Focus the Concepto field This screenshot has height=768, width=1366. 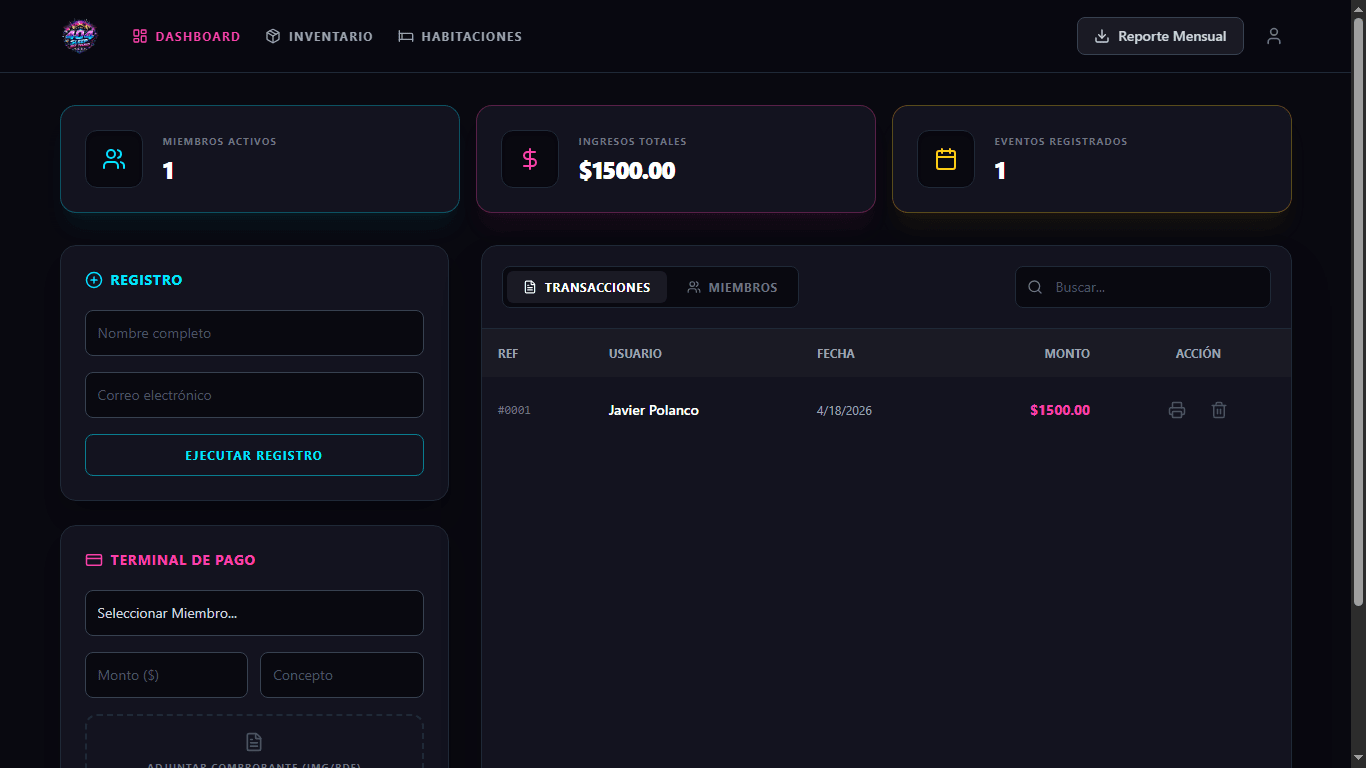coord(342,675)
